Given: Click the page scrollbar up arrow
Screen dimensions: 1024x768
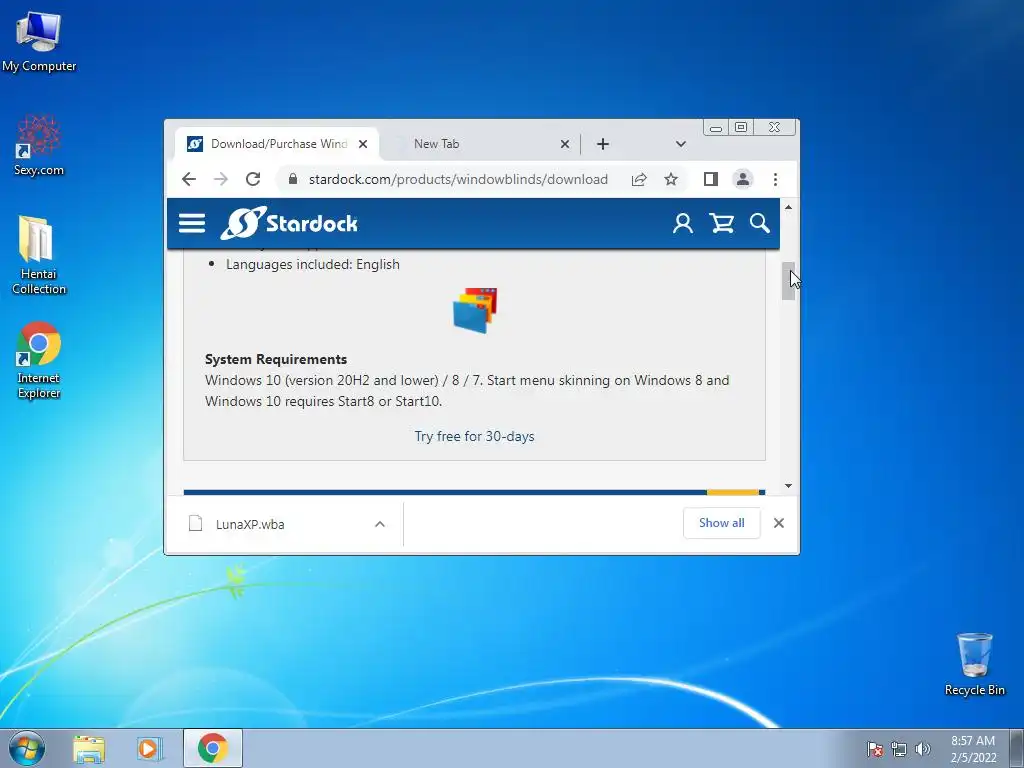Looking at the screenshot, I should (788, 207).
